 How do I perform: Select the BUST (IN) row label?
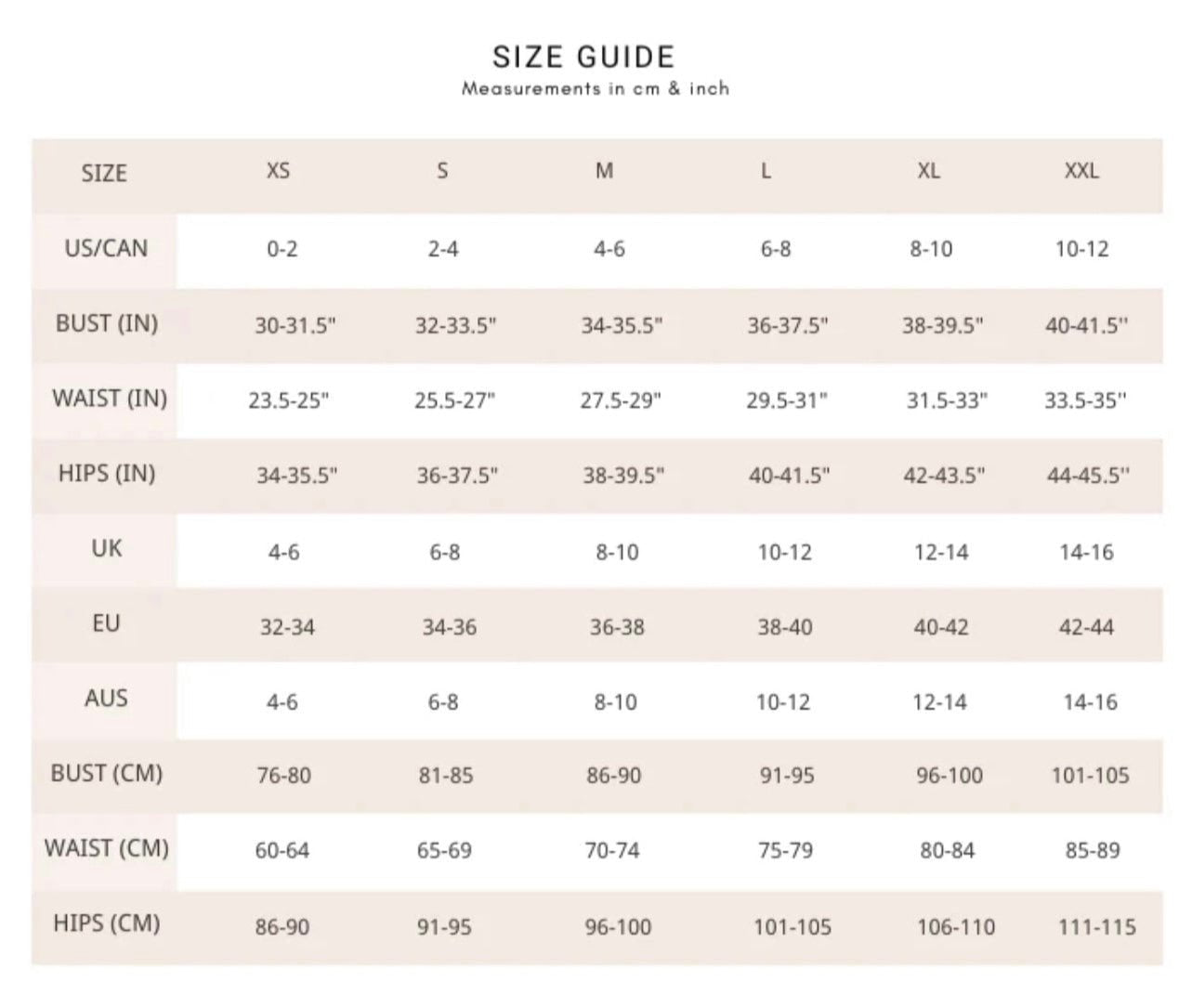point(107,323)
